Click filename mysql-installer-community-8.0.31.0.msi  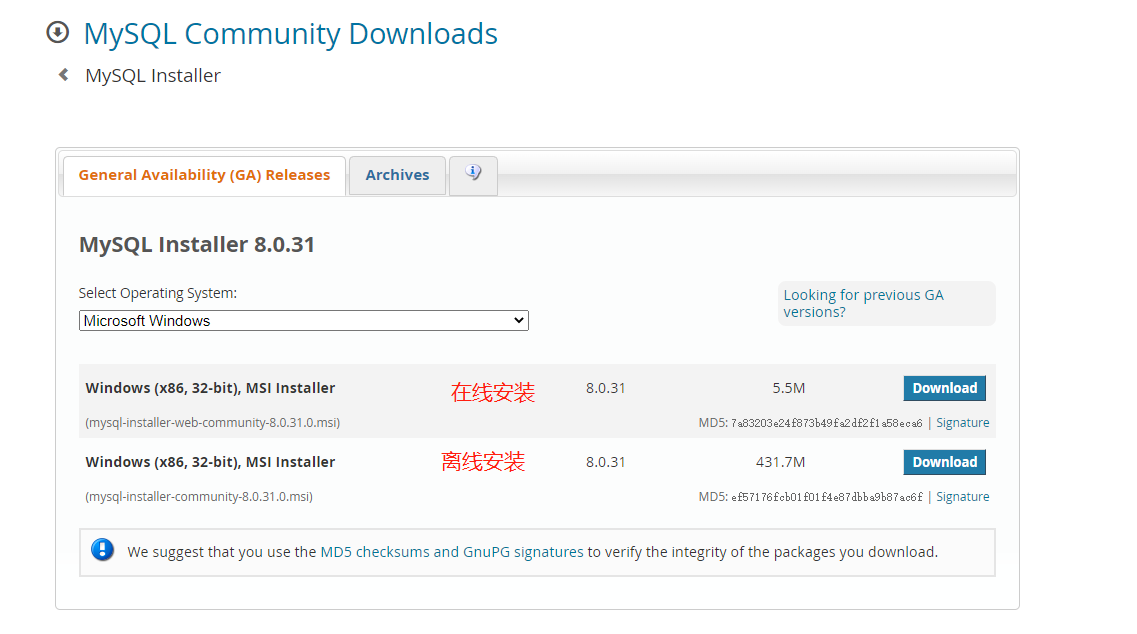(199, 497)
